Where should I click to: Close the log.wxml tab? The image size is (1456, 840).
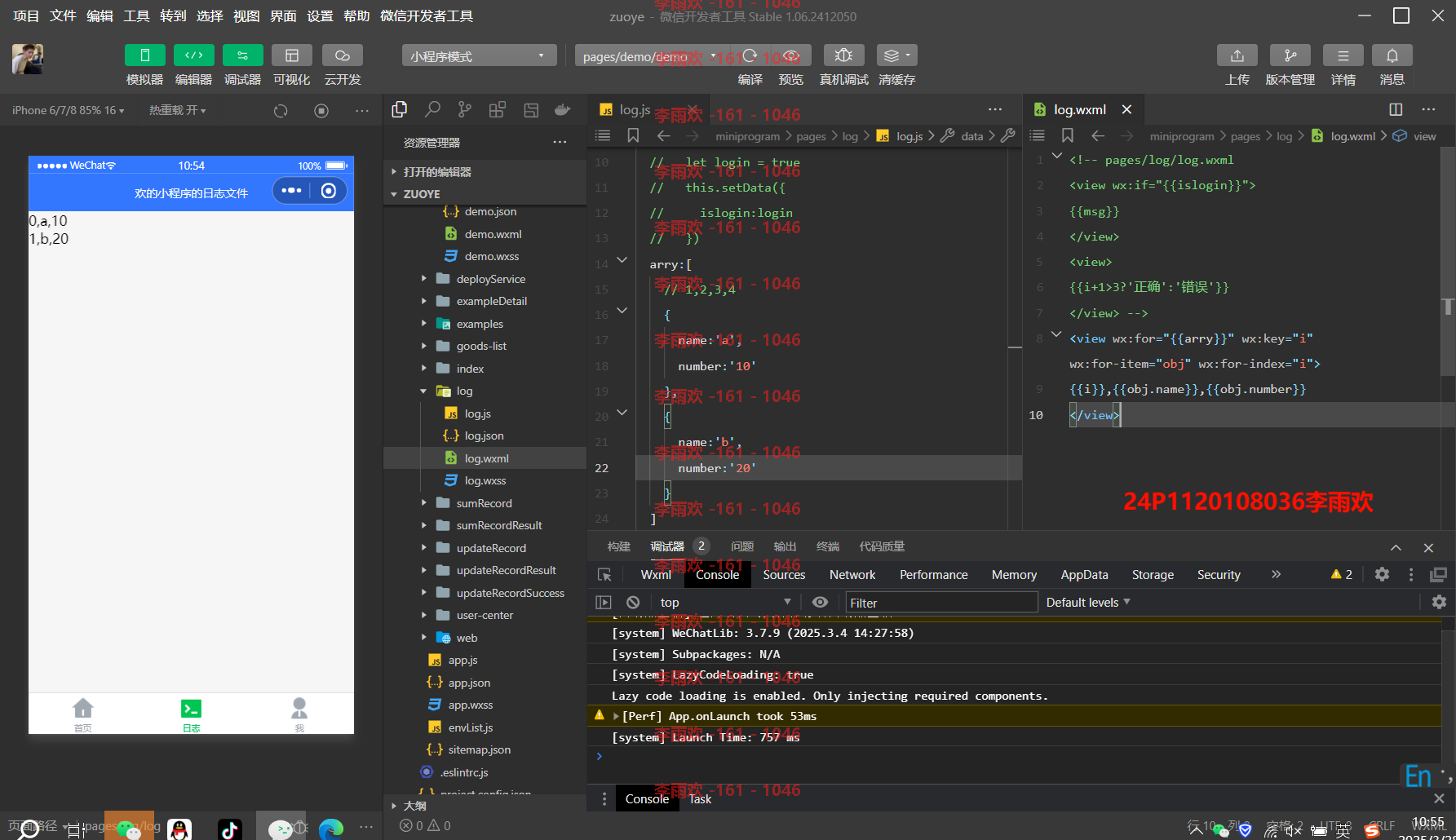1126,109
